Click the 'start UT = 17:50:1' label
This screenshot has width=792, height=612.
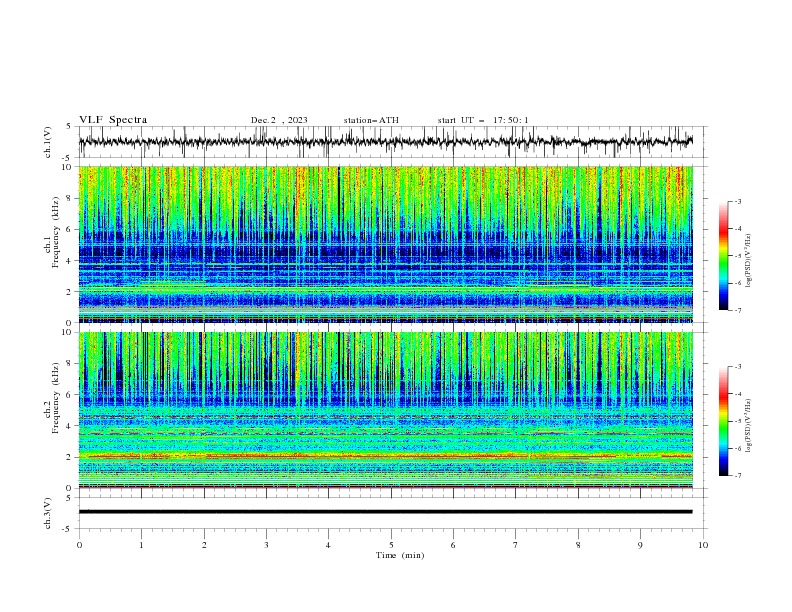tap(483, 120)
